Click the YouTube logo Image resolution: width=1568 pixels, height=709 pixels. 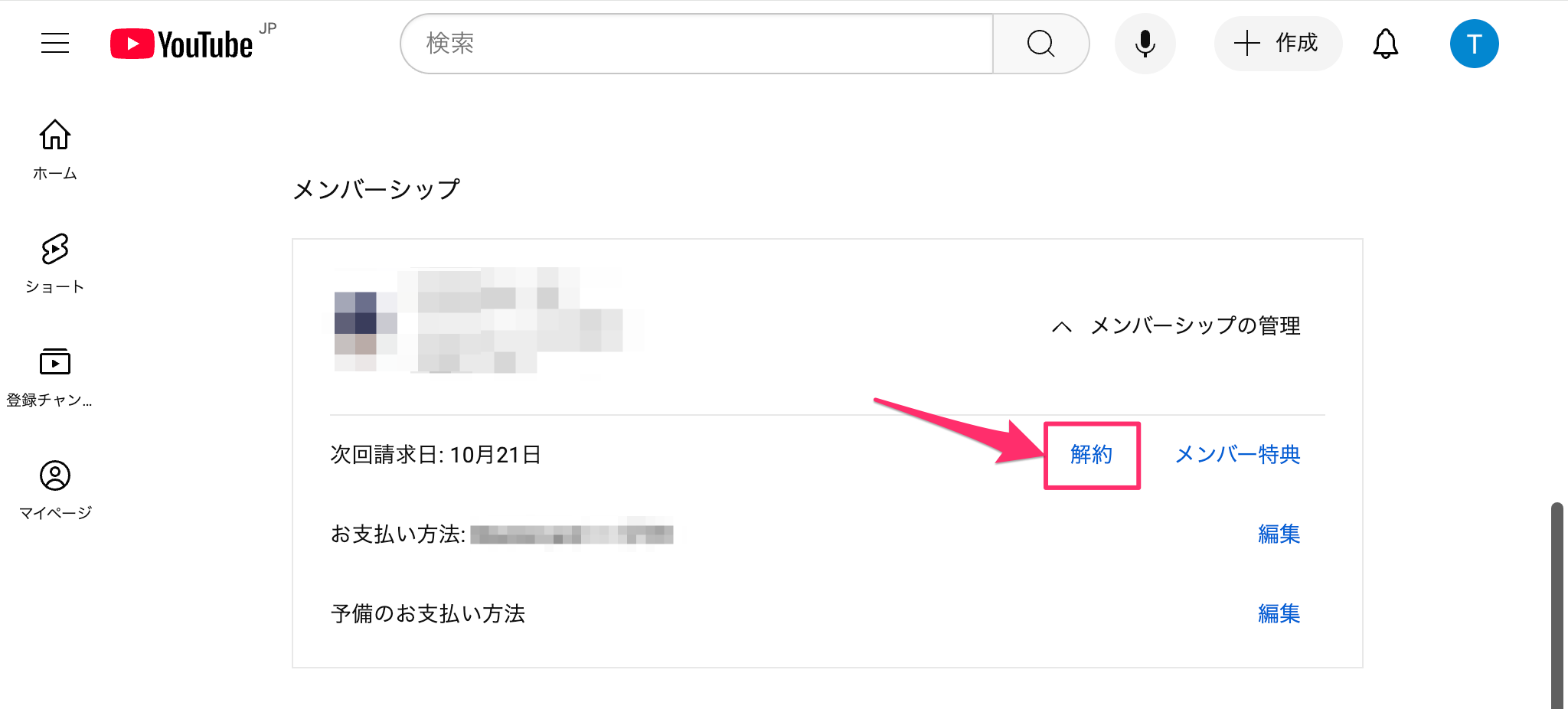coord(182,44)
